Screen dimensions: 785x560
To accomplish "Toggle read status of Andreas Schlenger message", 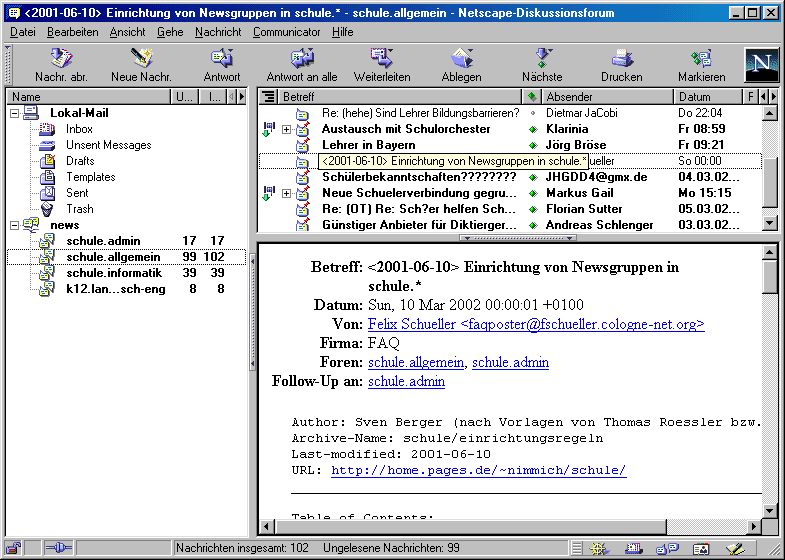I will click(533, 225).
